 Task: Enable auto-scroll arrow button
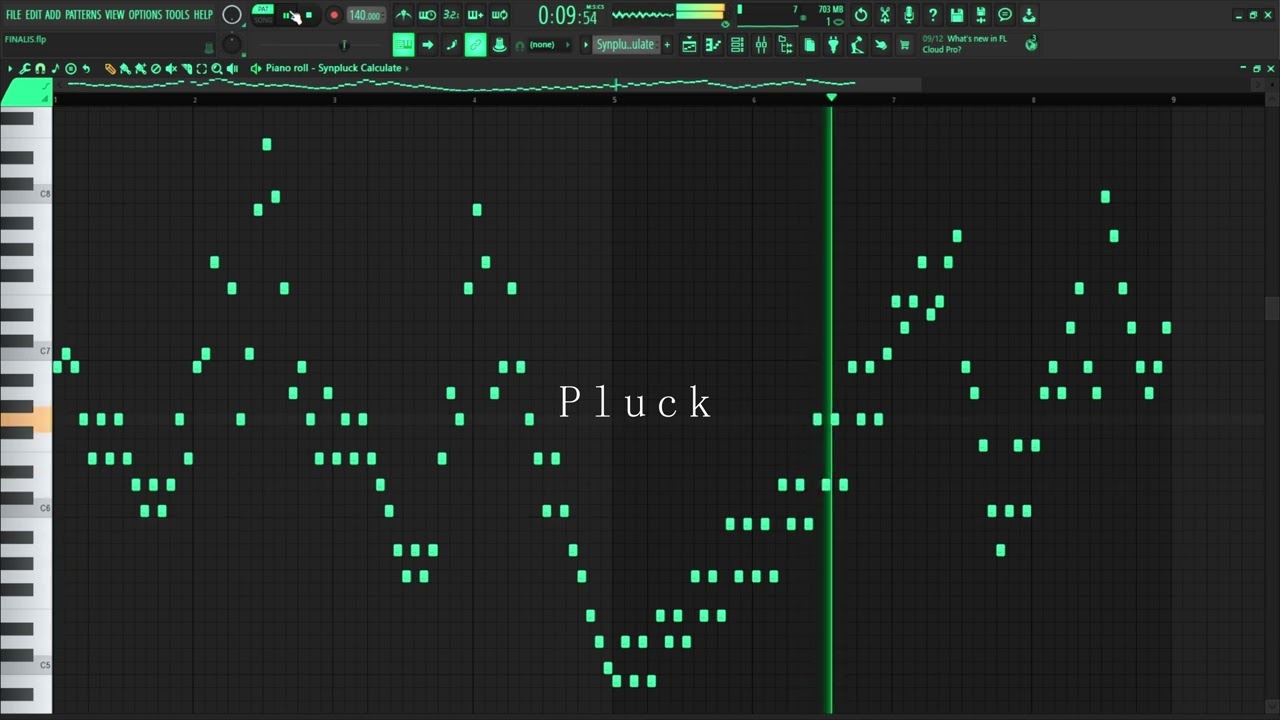tap(427, 45)
